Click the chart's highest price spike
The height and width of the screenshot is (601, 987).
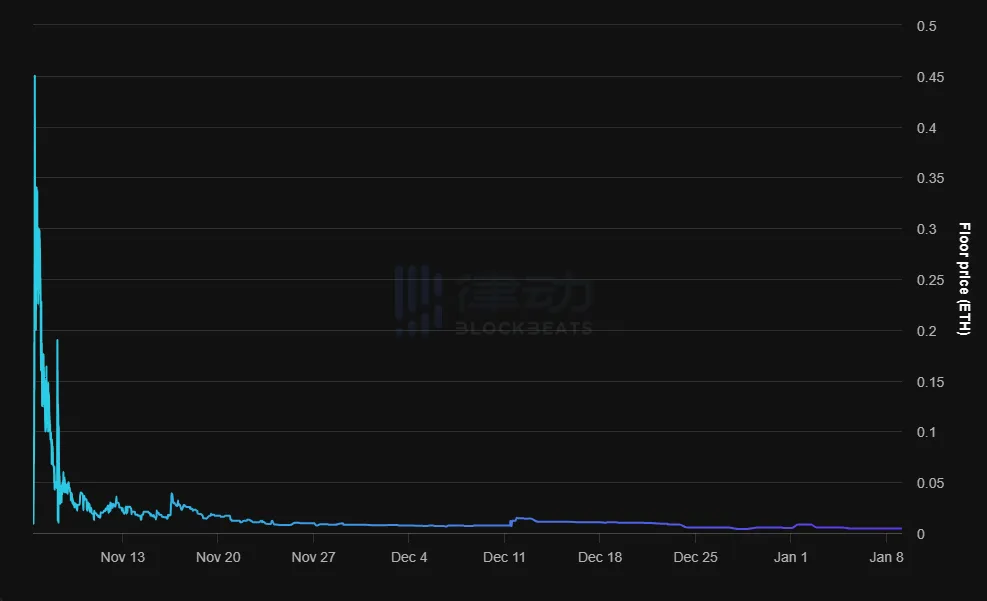pos(35,76)
